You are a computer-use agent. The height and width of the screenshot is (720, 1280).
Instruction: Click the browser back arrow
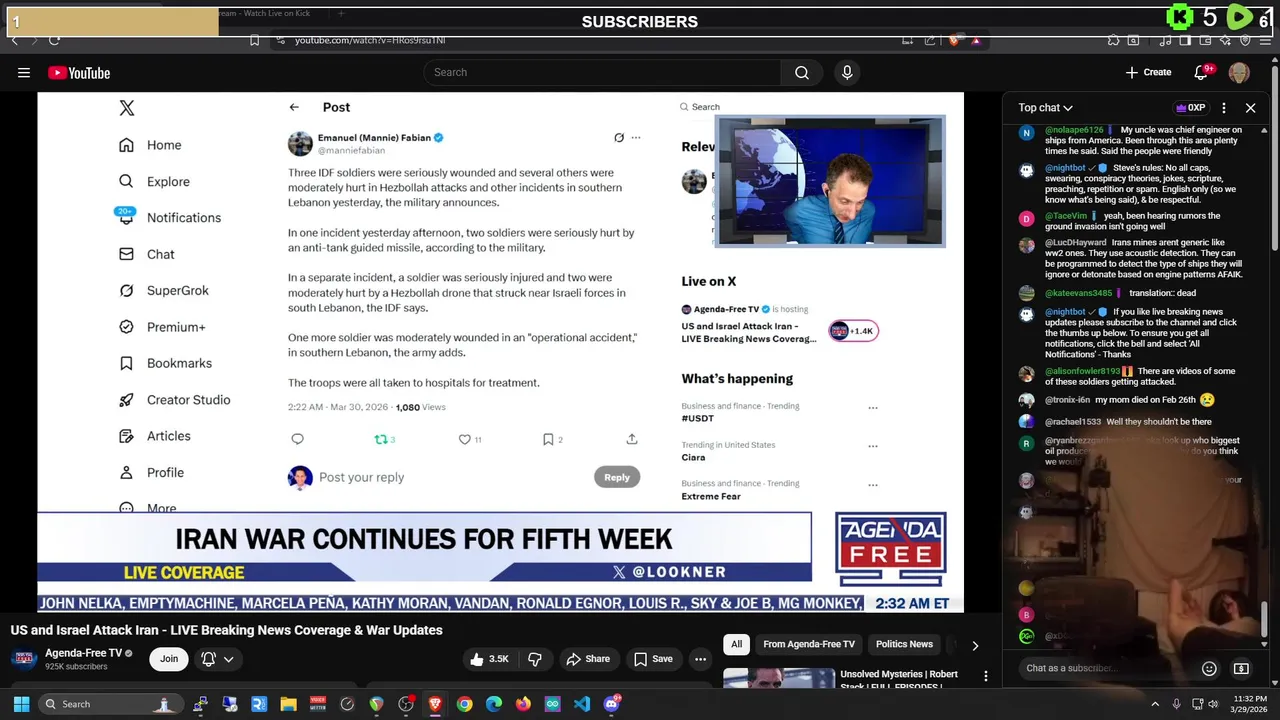click(x=14, y=40)
